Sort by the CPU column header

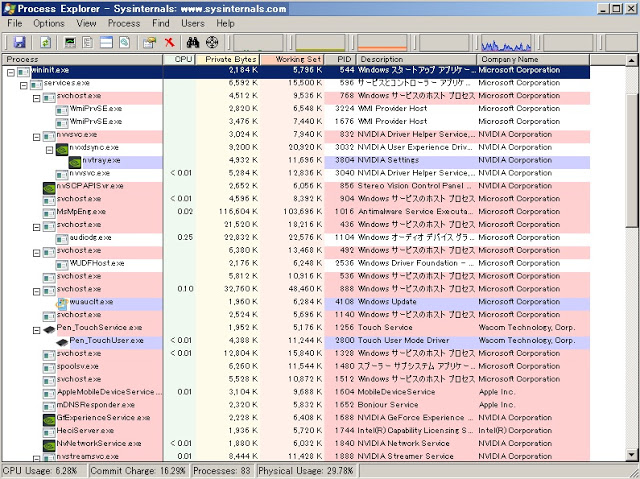click(179, 60)
